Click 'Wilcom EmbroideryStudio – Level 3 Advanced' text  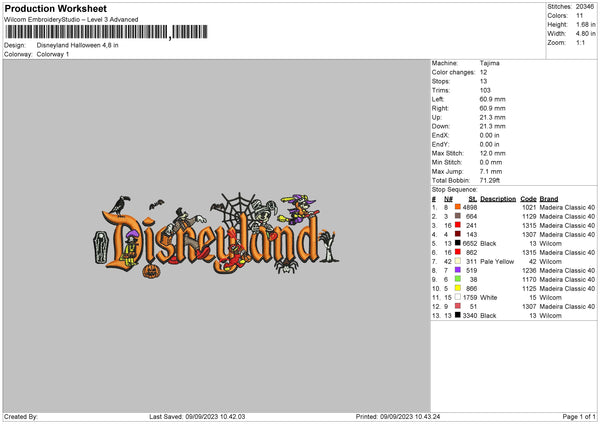point(71,20)
